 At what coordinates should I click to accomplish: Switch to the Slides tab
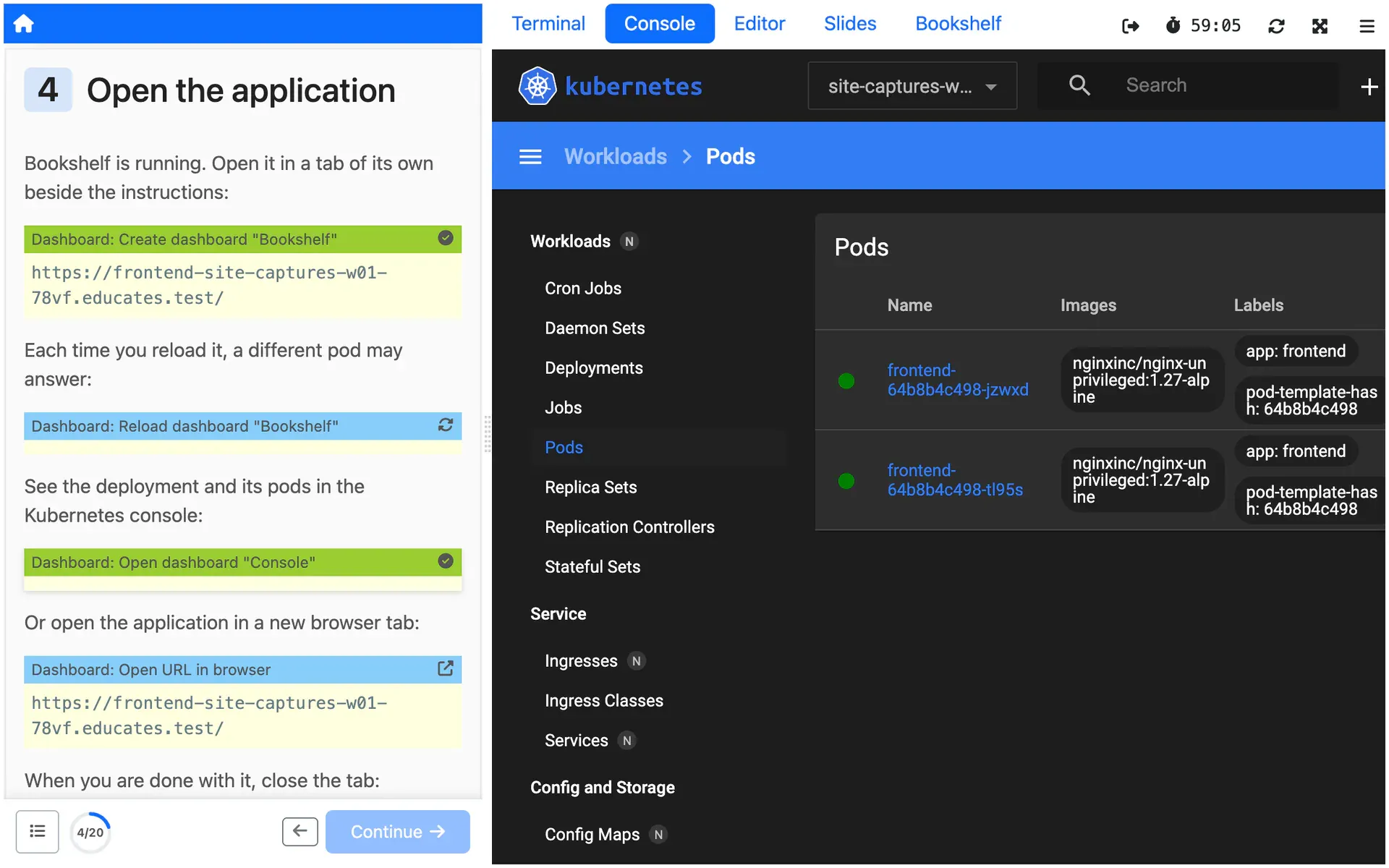coord(849,24)
